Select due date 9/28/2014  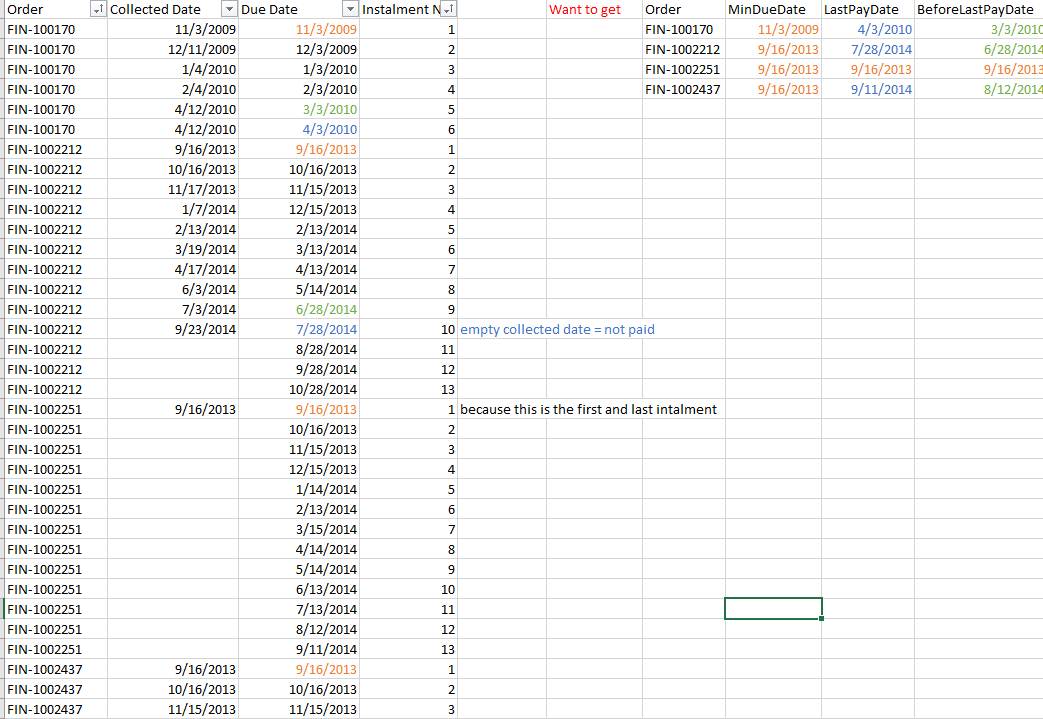pyautogui.click(x=299, y=369)
